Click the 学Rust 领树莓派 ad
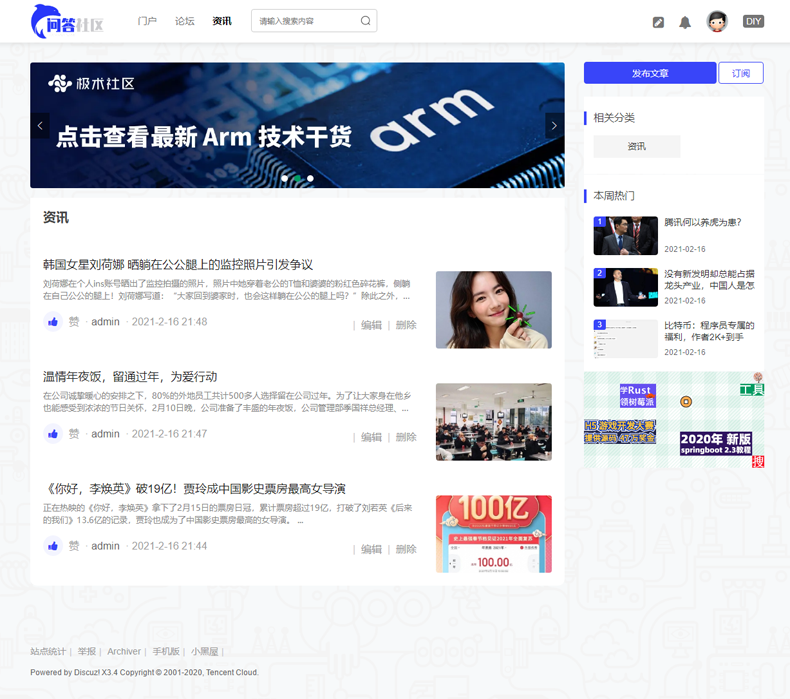The width and height of the screenshot is (790, 699). pos(637,396)
